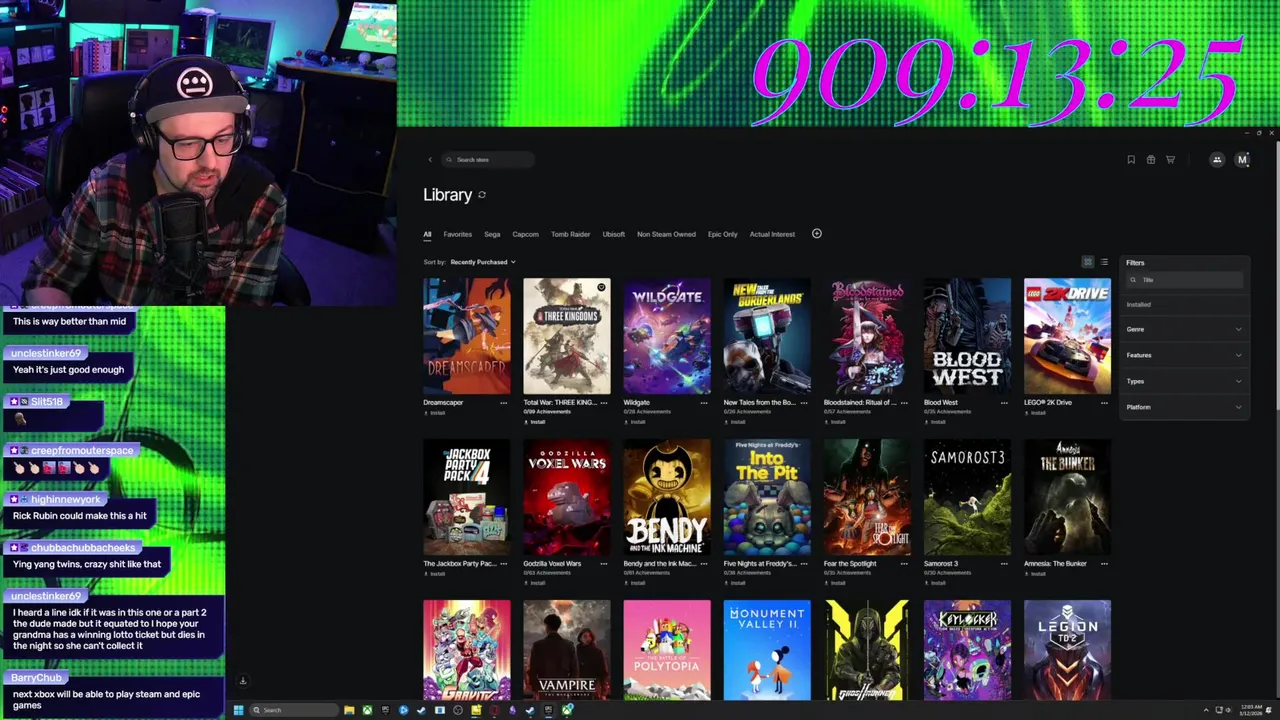Go back using the launcher back arrow
The image size is (1280, 720).
(430, 160)
